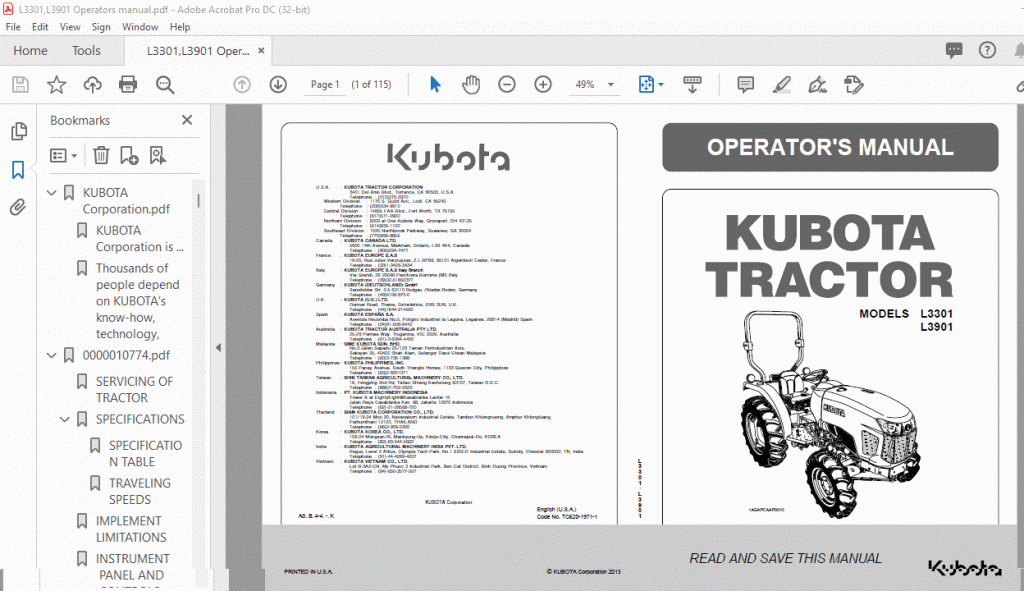Click the KUBOTA Corporation.pdf bookmark label
Viewport: 1024px width, 591px height.
tap(126, 200)
